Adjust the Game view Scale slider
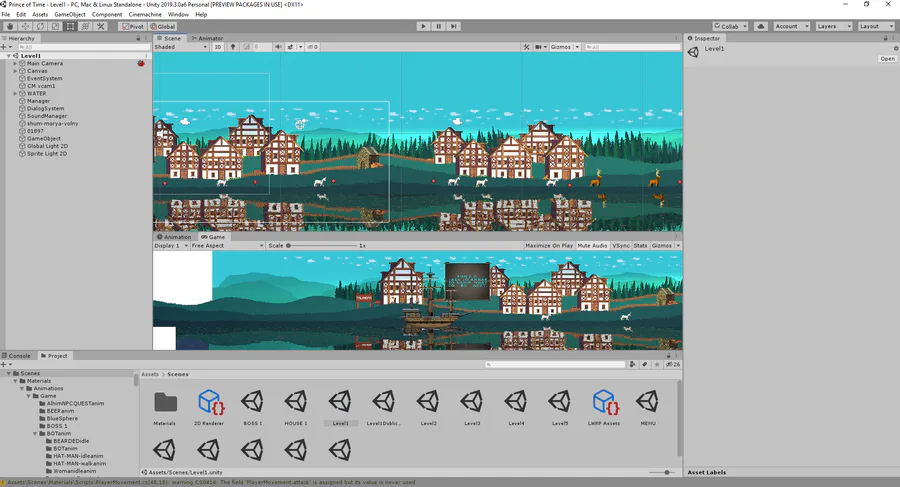This screenshot has width=900, height=487. (322, 246)
